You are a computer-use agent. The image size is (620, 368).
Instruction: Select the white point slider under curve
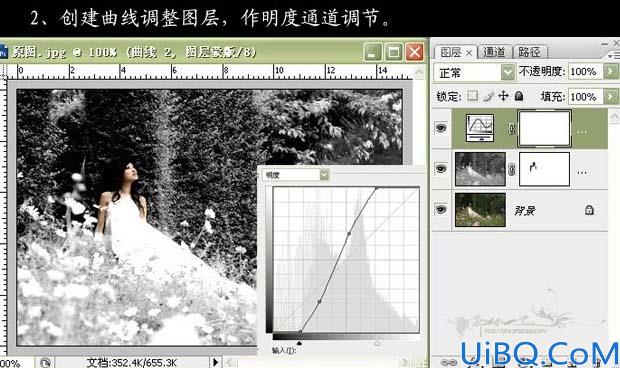(x=377, y=343)
